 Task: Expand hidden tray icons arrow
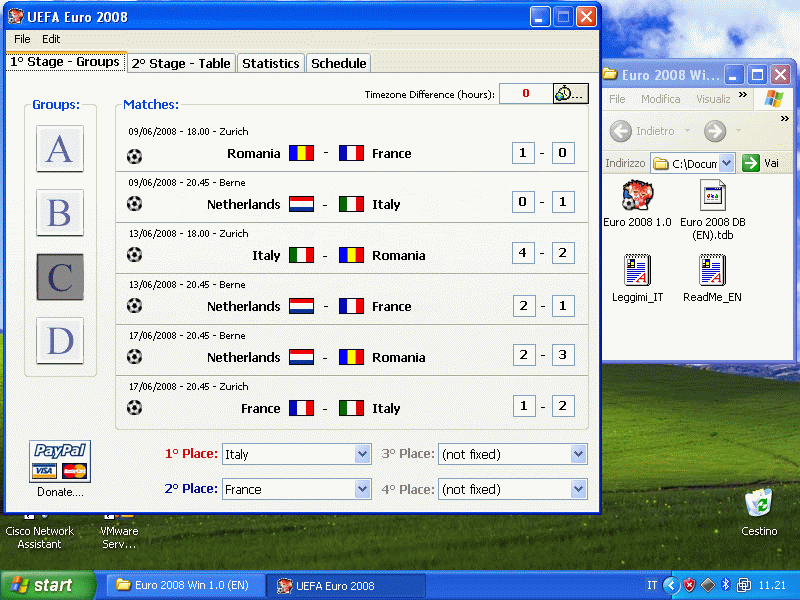coord(671,585)
